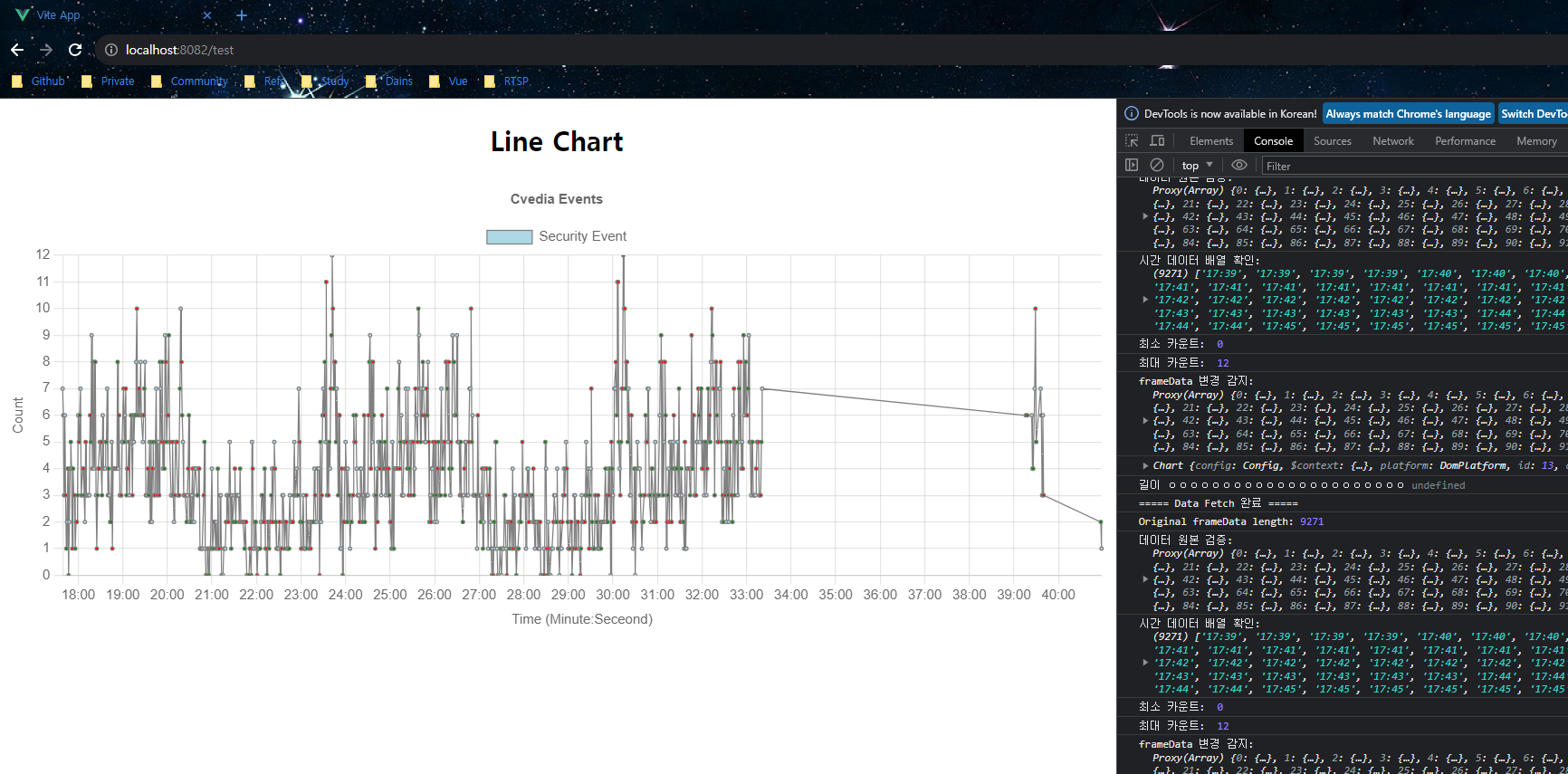Image resolution: width=1568 pixels, height=774 pixels.
Task: Click the '12' y-axis tick label
Action: point(43,254)
